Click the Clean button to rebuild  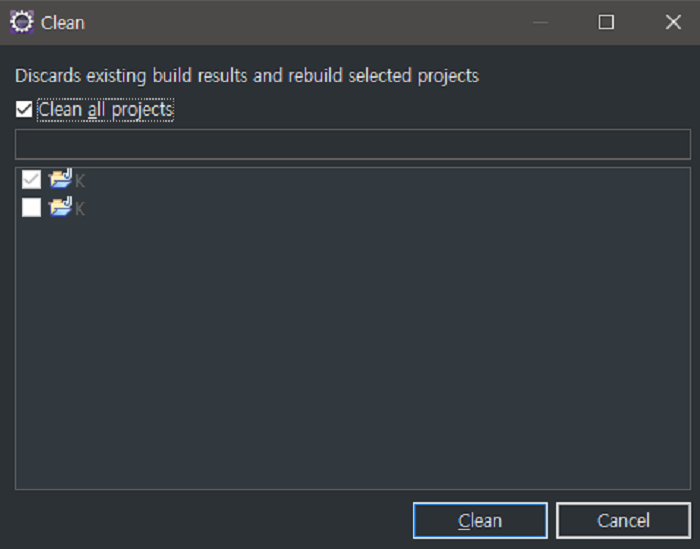pyautogui.click(x=480, y=521)
